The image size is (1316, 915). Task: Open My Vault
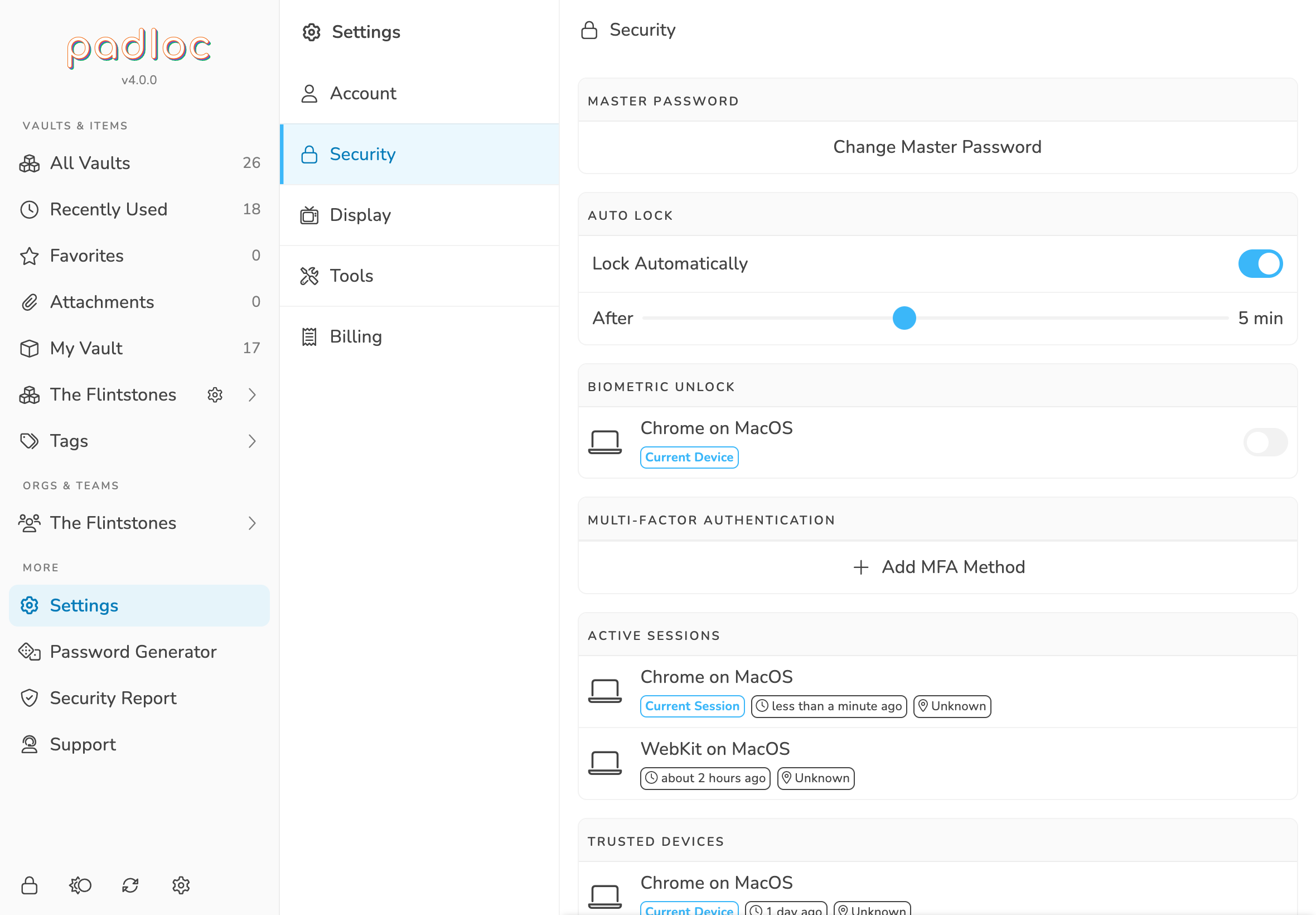click(139, 349)
